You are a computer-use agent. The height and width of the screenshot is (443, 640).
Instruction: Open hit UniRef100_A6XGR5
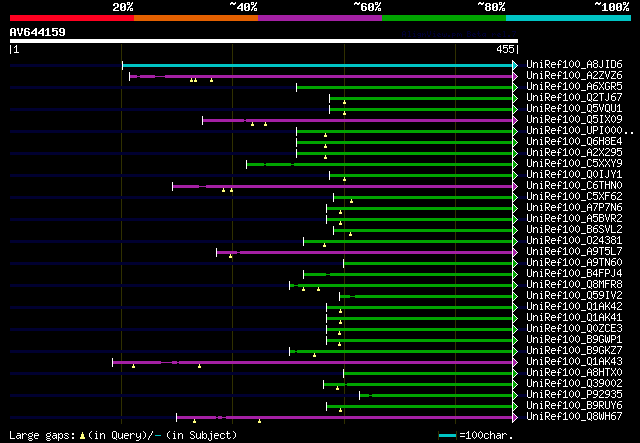574,87
